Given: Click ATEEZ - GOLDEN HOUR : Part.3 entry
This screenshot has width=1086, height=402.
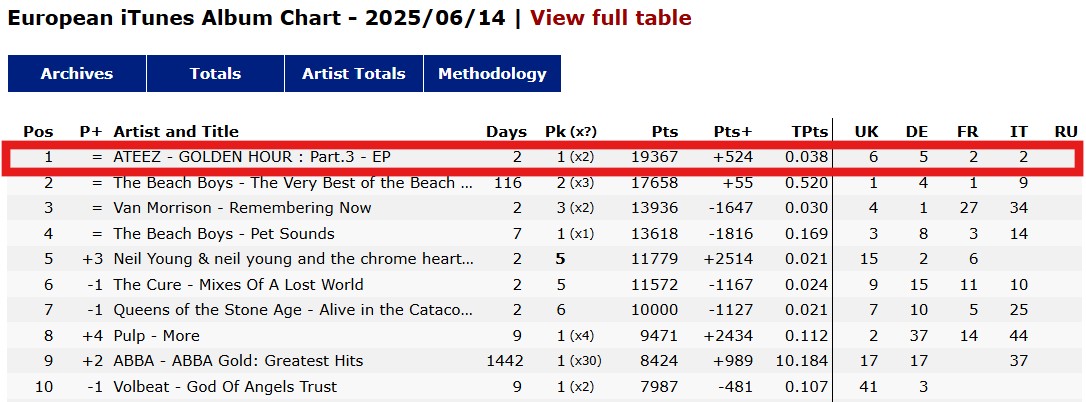Looking at the screenshot, I should point(252,157).
